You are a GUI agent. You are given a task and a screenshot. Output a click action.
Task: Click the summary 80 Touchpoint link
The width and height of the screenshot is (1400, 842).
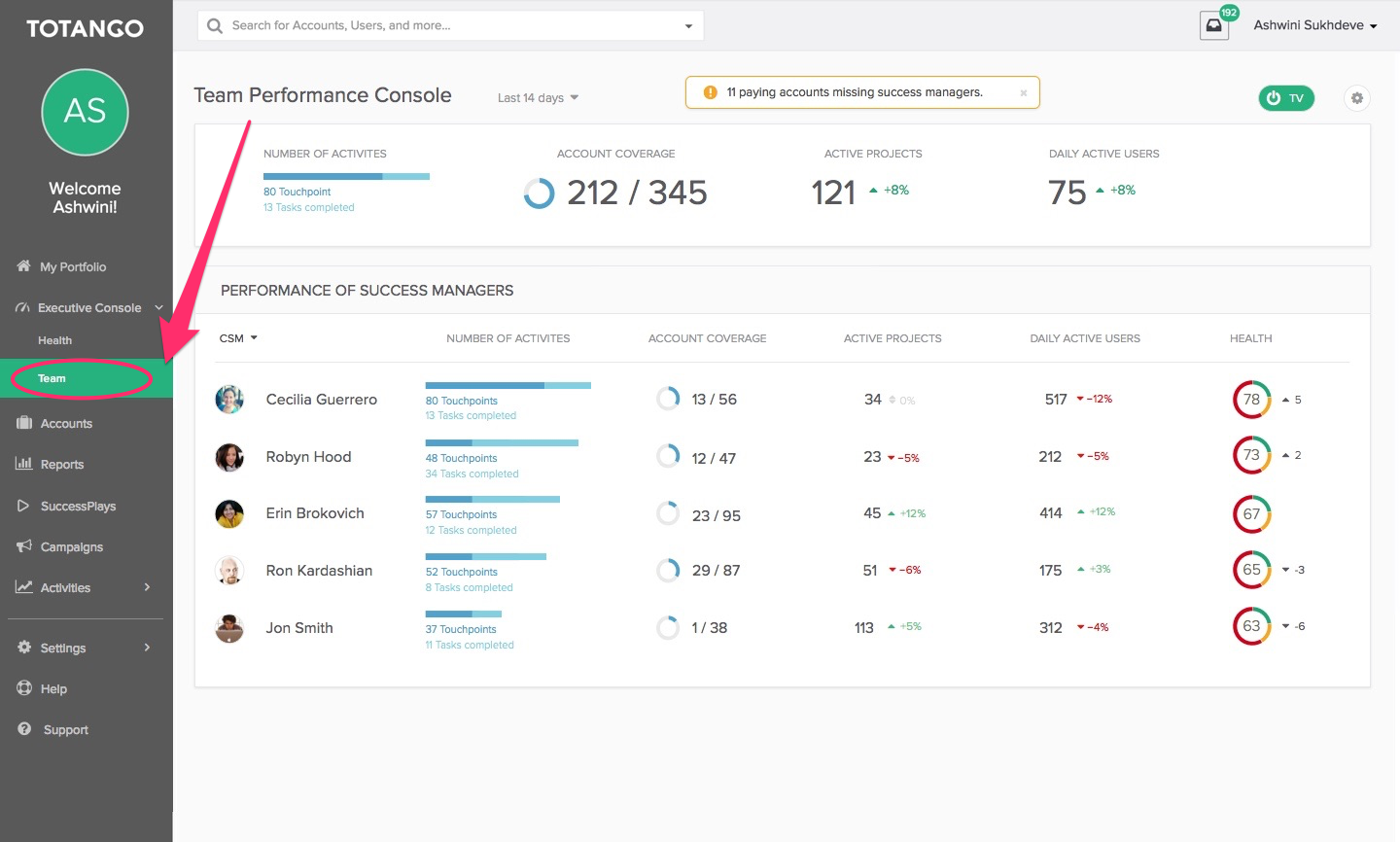297,192
